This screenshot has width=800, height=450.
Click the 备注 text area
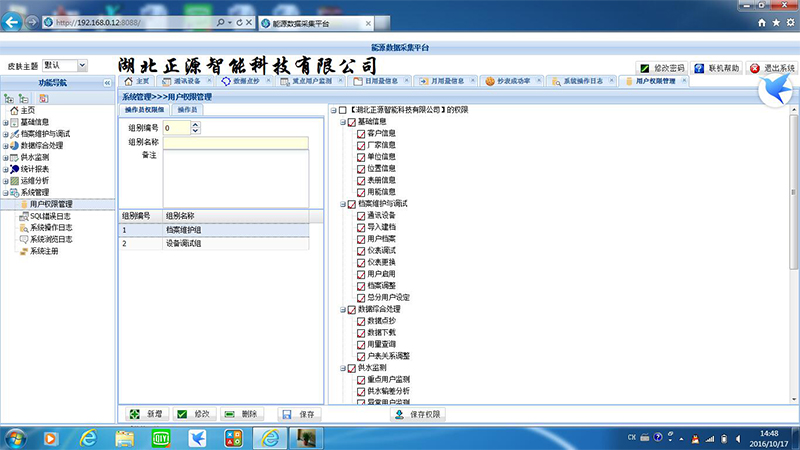(x=236, y=179)
